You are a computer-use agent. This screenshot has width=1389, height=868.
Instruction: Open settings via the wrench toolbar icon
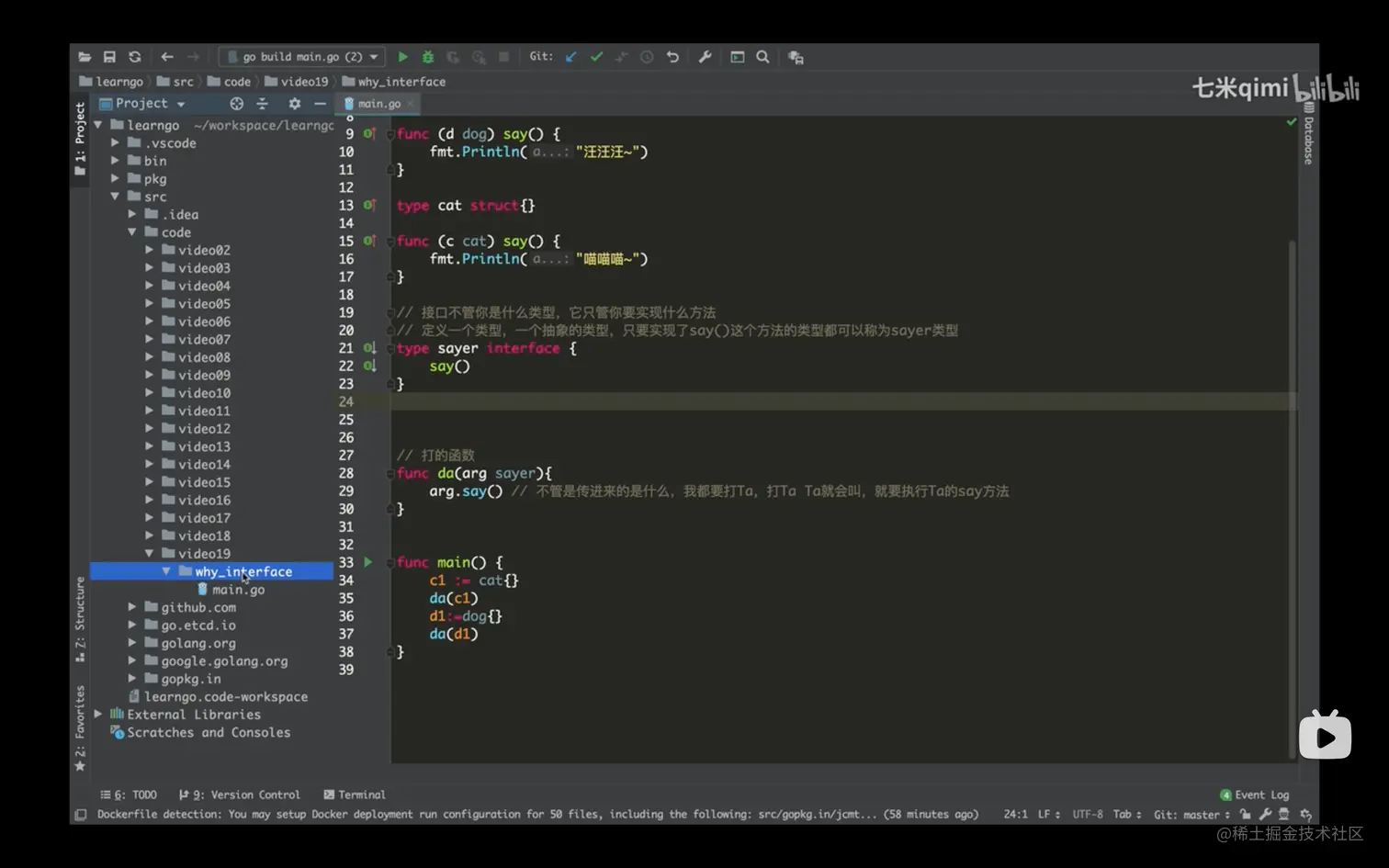tap(705, 57)
